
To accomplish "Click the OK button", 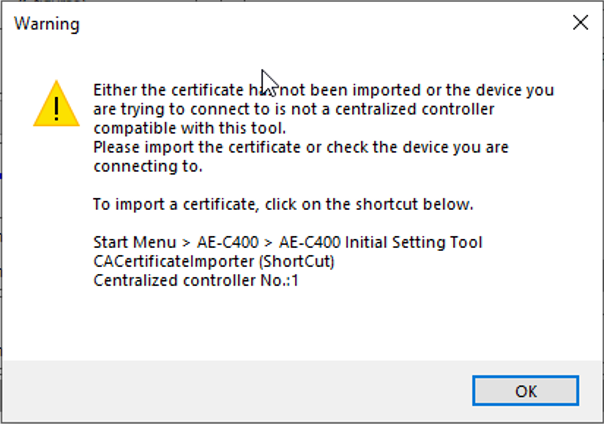I will click(527, 390).
